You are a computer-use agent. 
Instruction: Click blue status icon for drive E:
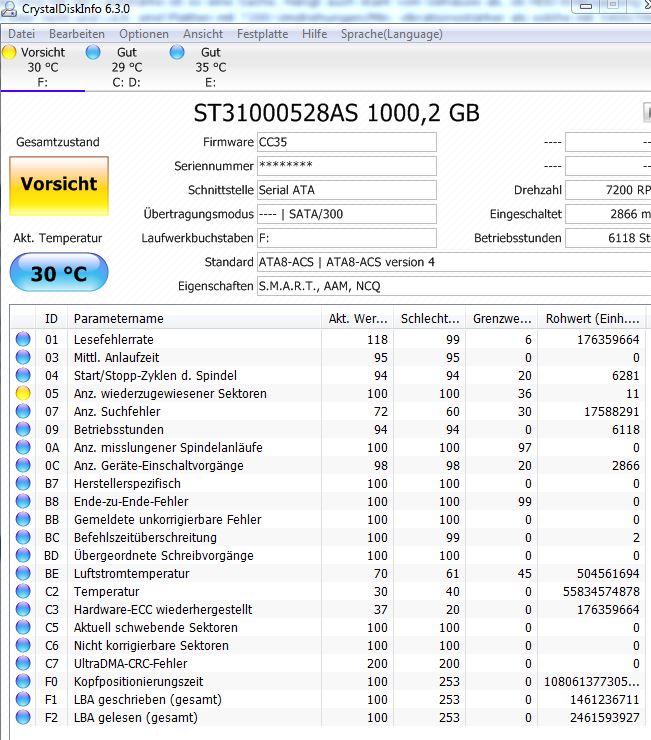[x=177, y=52]
